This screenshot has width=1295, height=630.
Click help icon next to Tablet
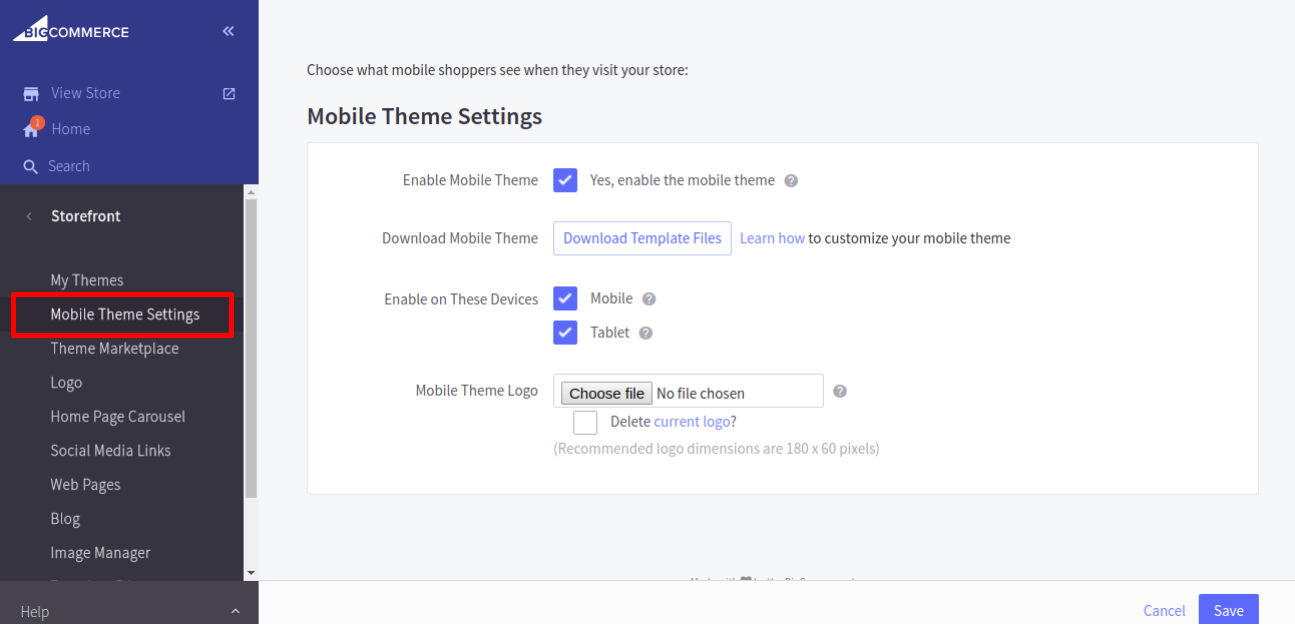(x=646, y=333)
